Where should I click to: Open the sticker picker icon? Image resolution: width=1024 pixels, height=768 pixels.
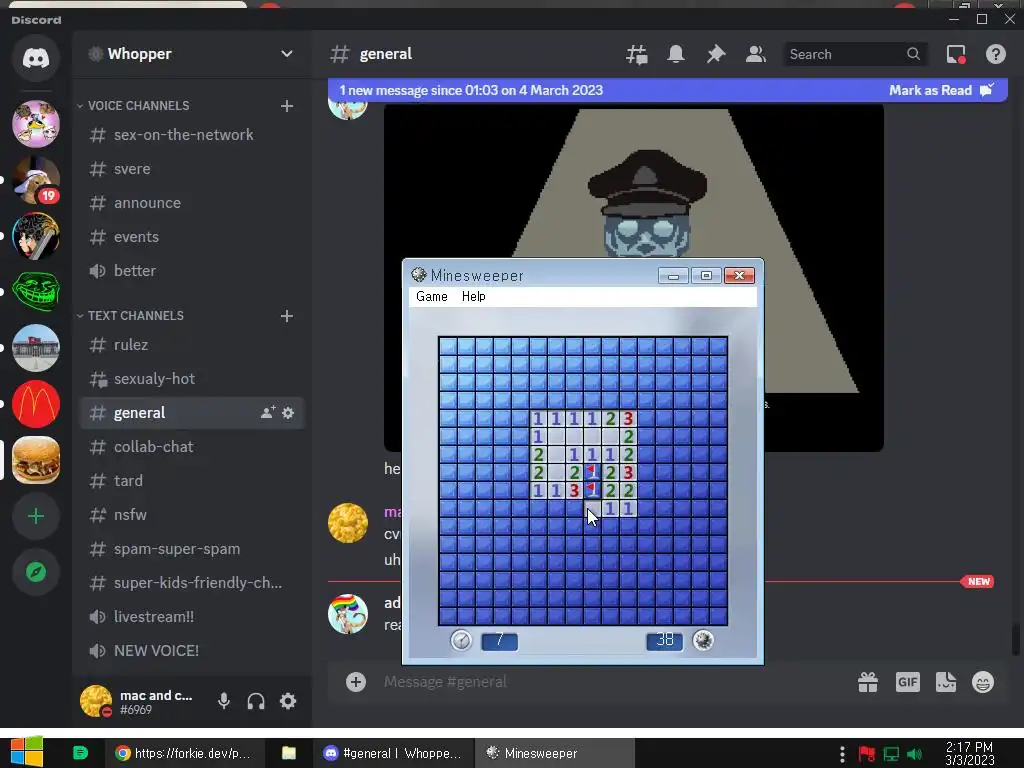[x=946, y=682]
